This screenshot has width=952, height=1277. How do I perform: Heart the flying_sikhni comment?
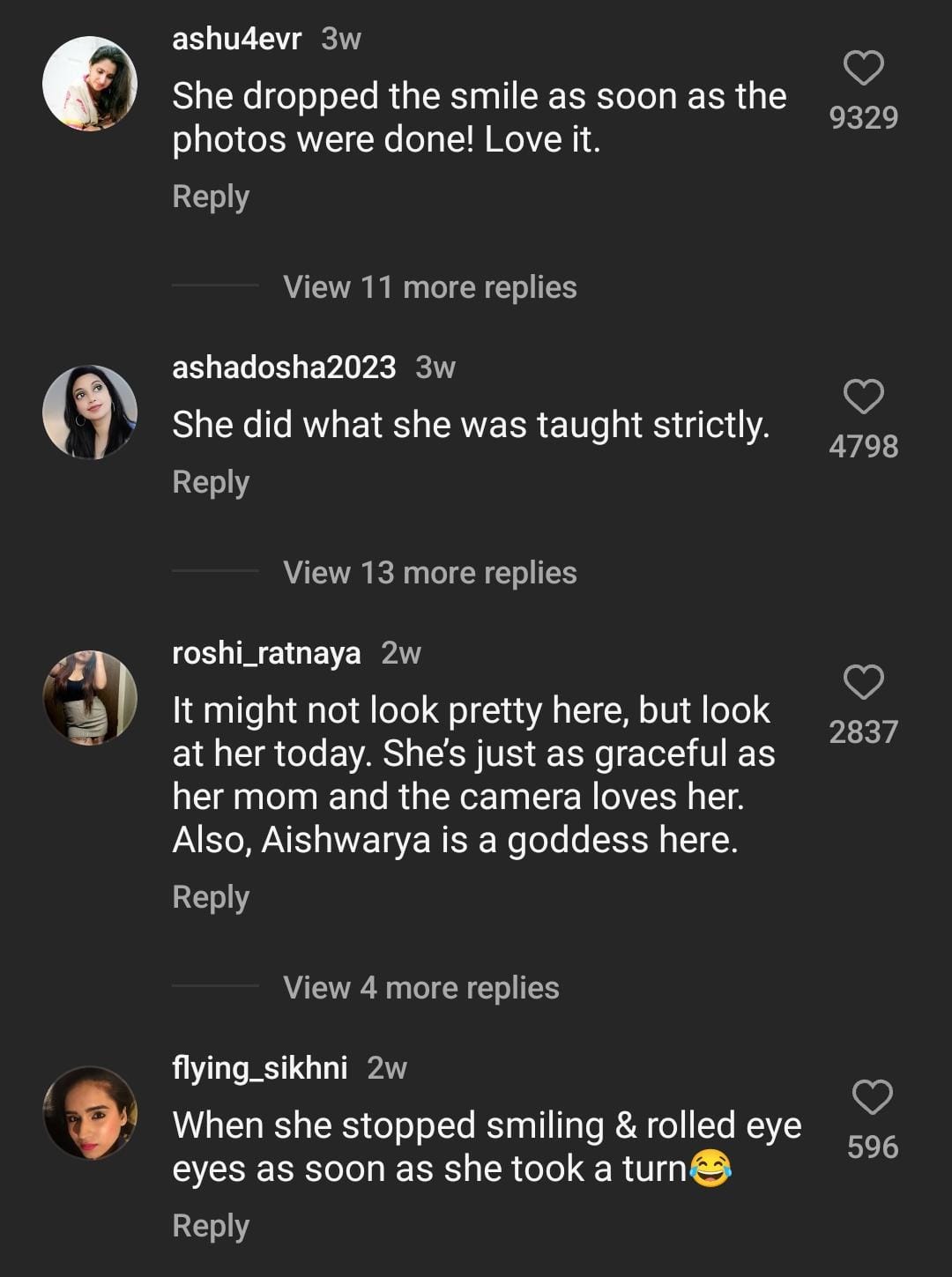click(x=872, y=1097)
